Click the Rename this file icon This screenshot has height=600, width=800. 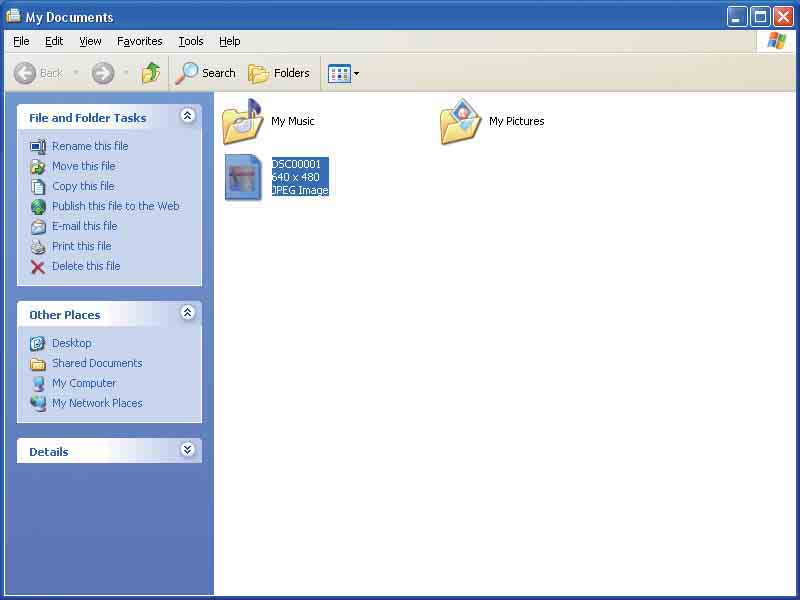pyautogui.click(x=38, y=147)
